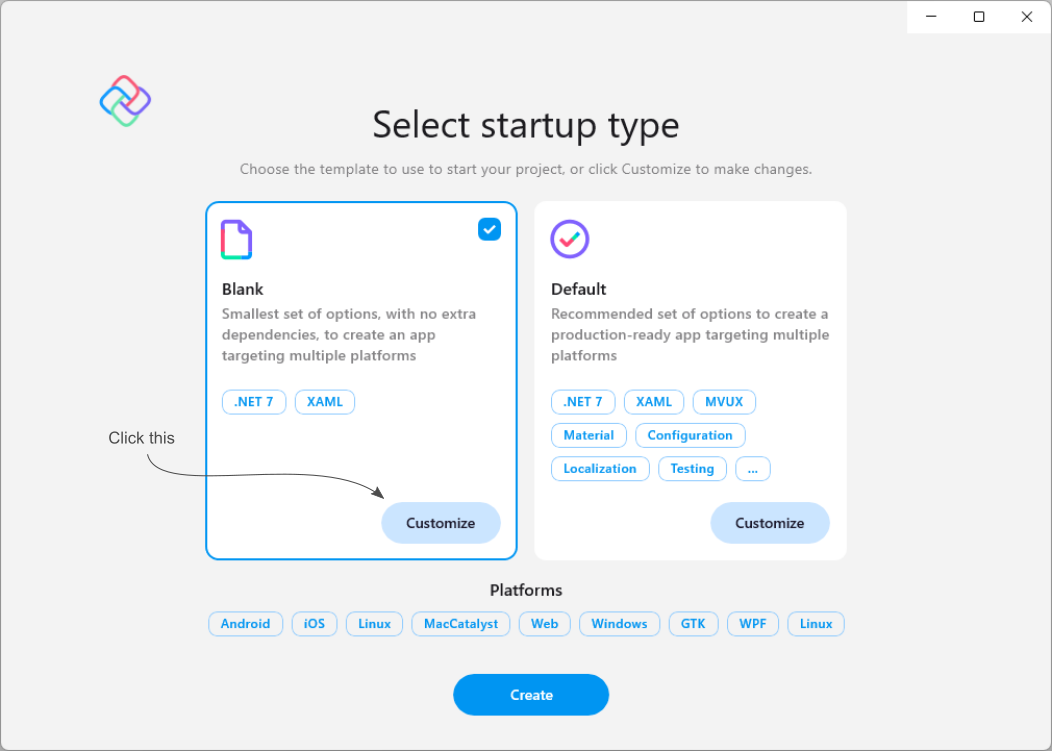Click the MVUX tag in Default card

724,402
